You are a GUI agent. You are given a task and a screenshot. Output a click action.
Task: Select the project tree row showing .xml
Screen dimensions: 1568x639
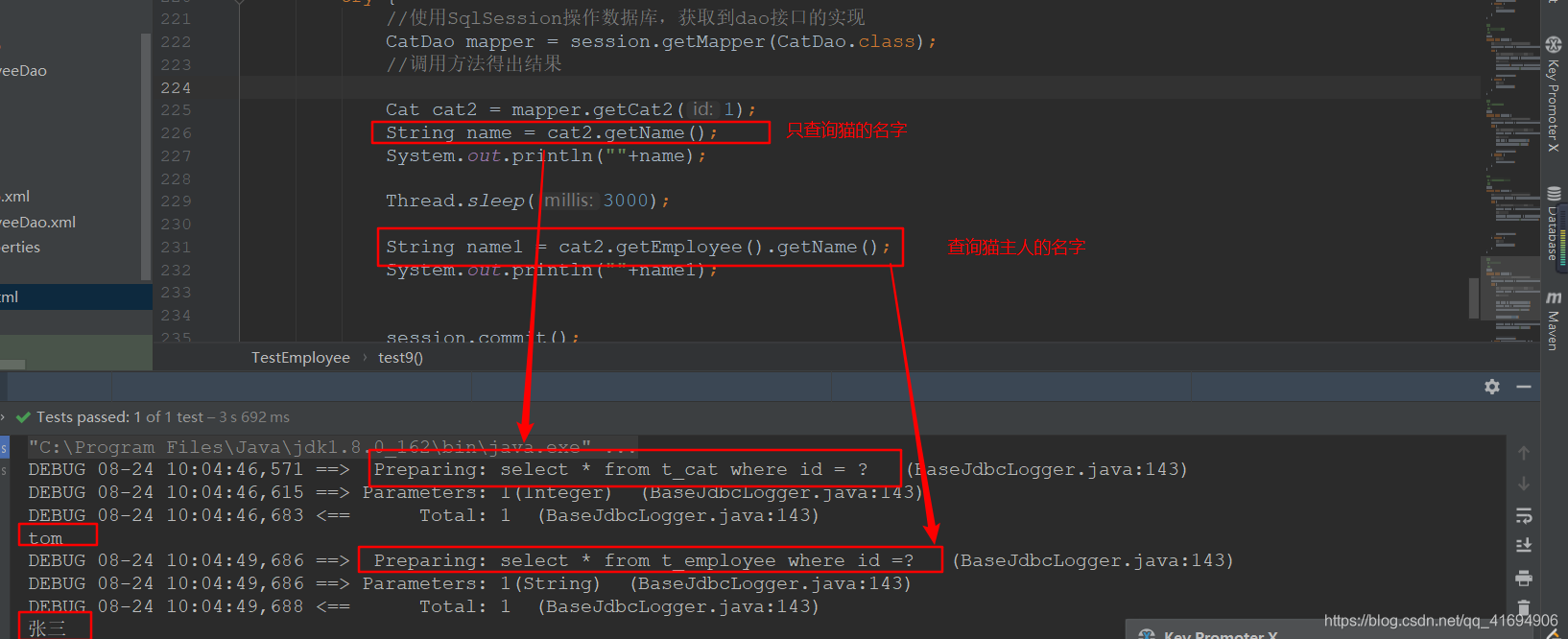[x=70, y=196]
